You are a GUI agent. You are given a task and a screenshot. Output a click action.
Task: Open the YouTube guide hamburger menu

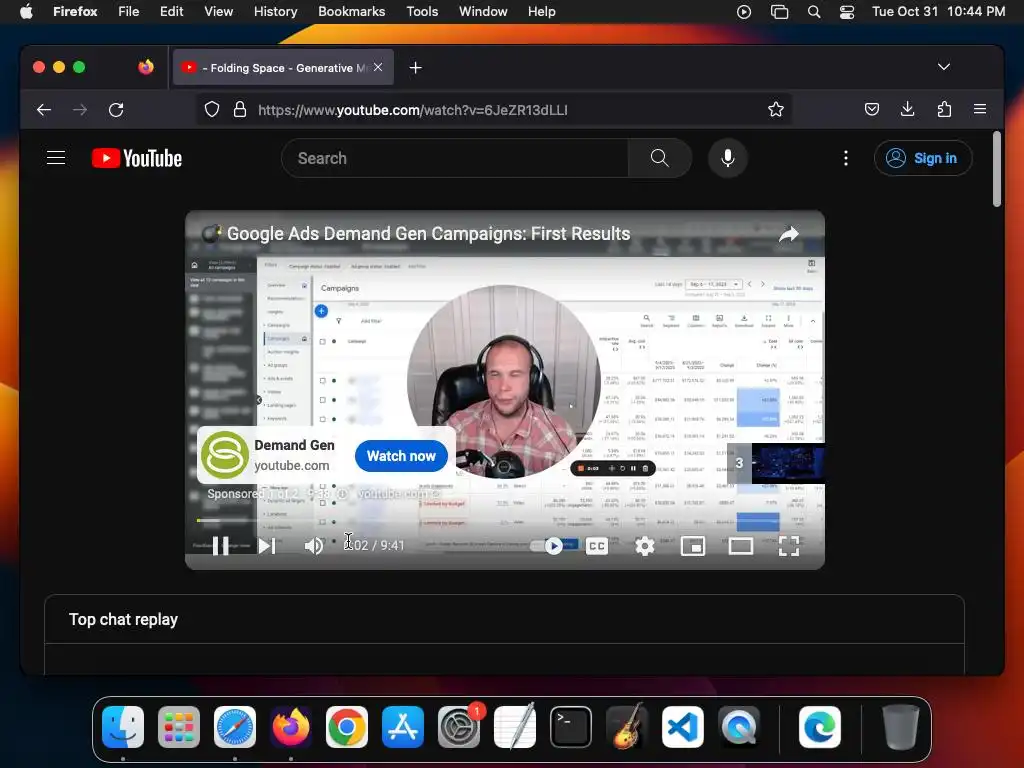click(56, 158)
